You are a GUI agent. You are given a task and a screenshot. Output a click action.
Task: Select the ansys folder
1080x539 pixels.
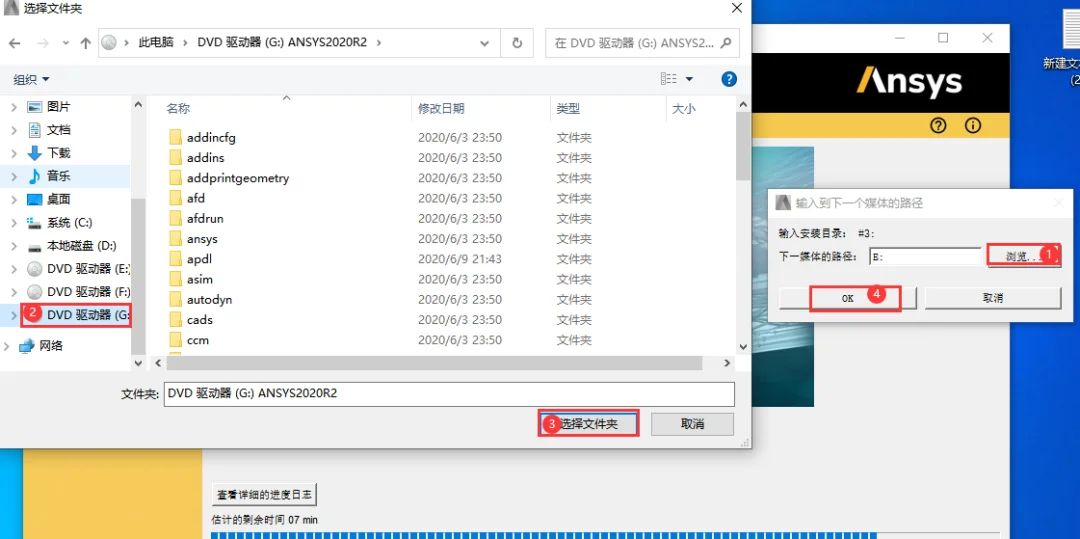click(202, 239)
